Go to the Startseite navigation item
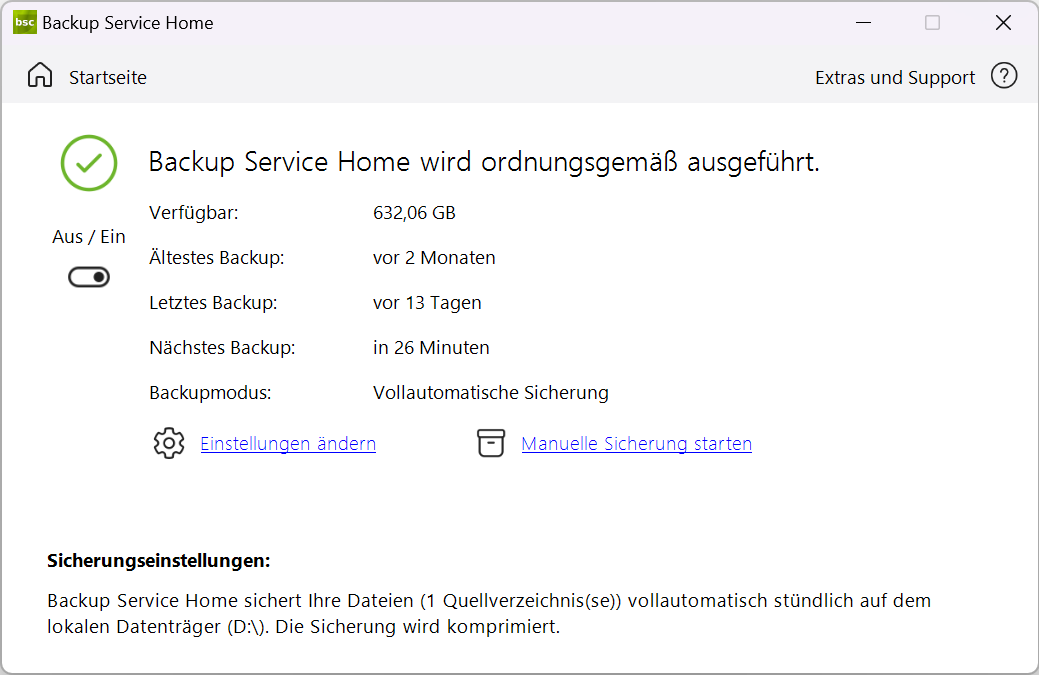Screen dimensions: 1039x675 (x=107, y=77)
